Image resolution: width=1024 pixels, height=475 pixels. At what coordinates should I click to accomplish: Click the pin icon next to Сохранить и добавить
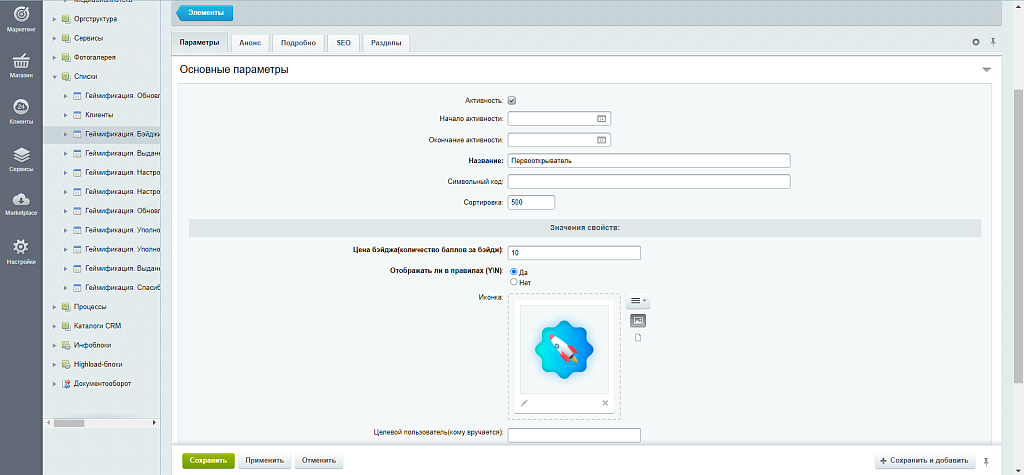[986, 461]
